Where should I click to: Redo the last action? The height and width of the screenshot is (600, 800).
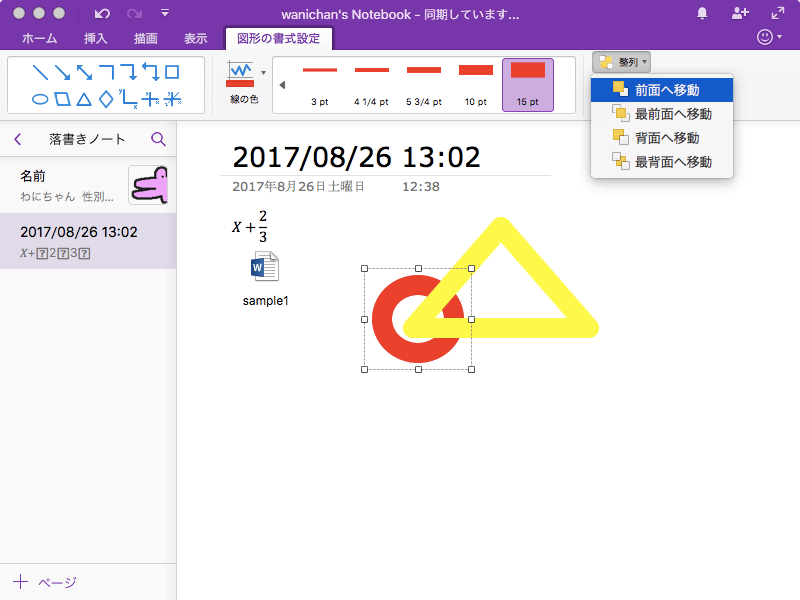click(134, 14)
